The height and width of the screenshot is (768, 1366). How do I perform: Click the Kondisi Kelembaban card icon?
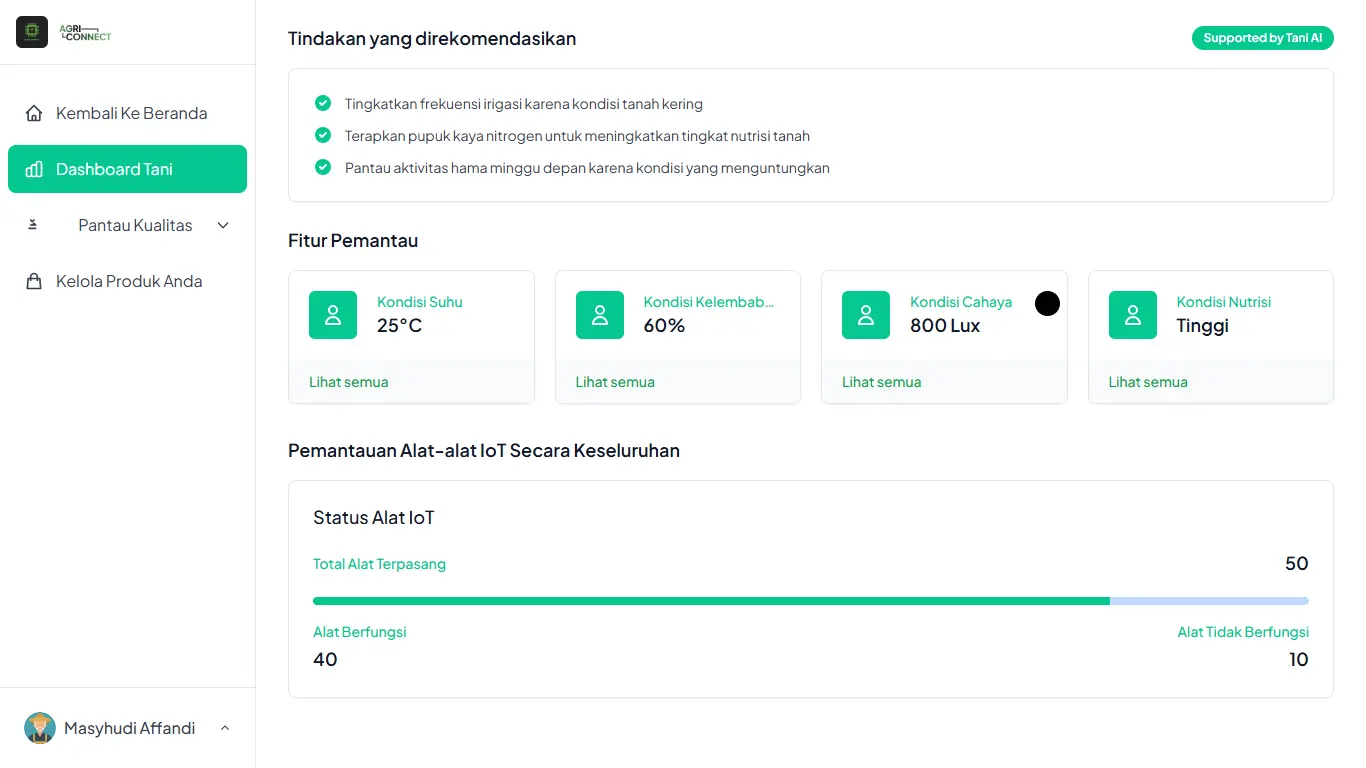[x=599, y=314]
